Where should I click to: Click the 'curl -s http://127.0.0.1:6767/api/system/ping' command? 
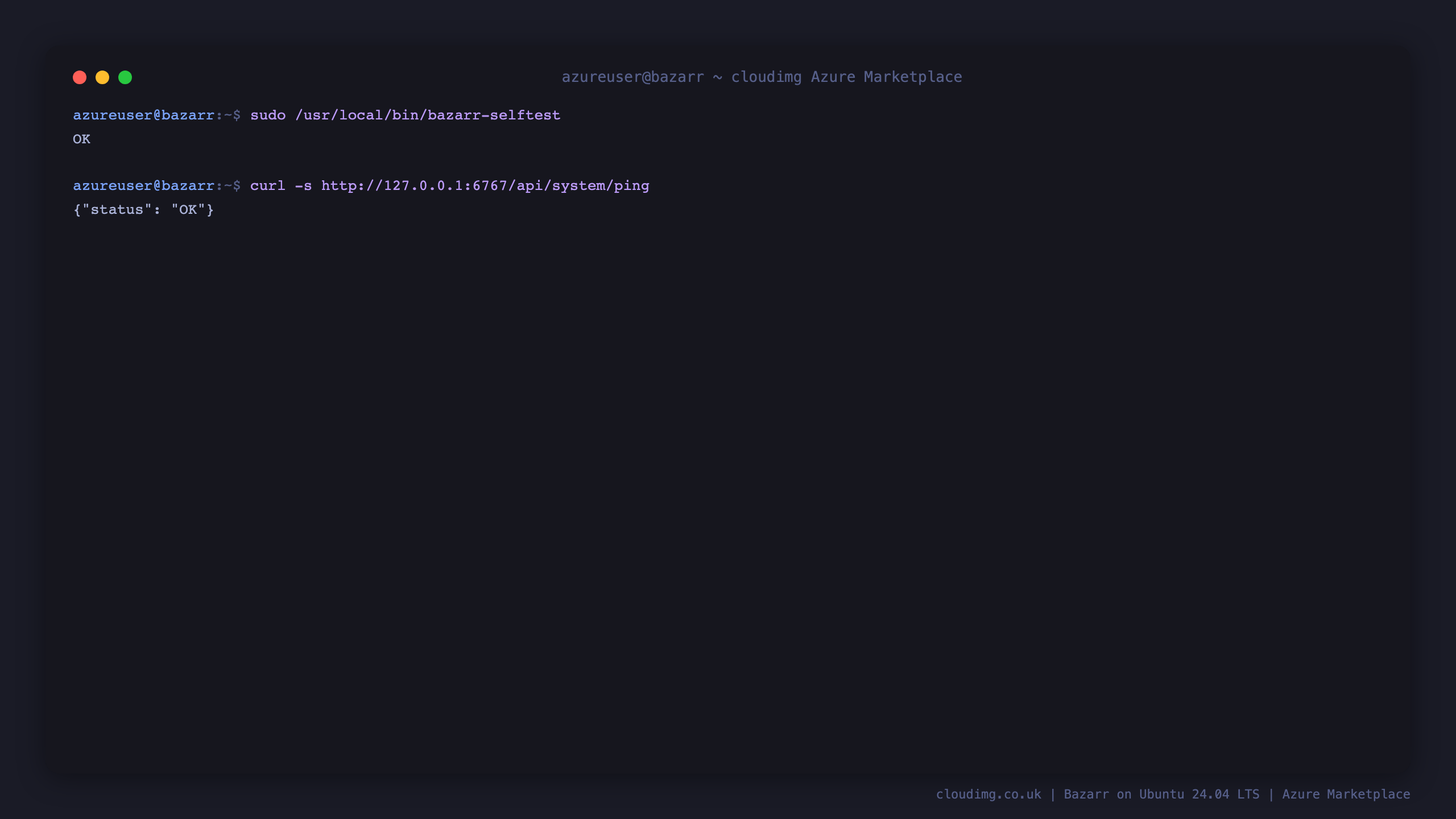pos(449,186)
